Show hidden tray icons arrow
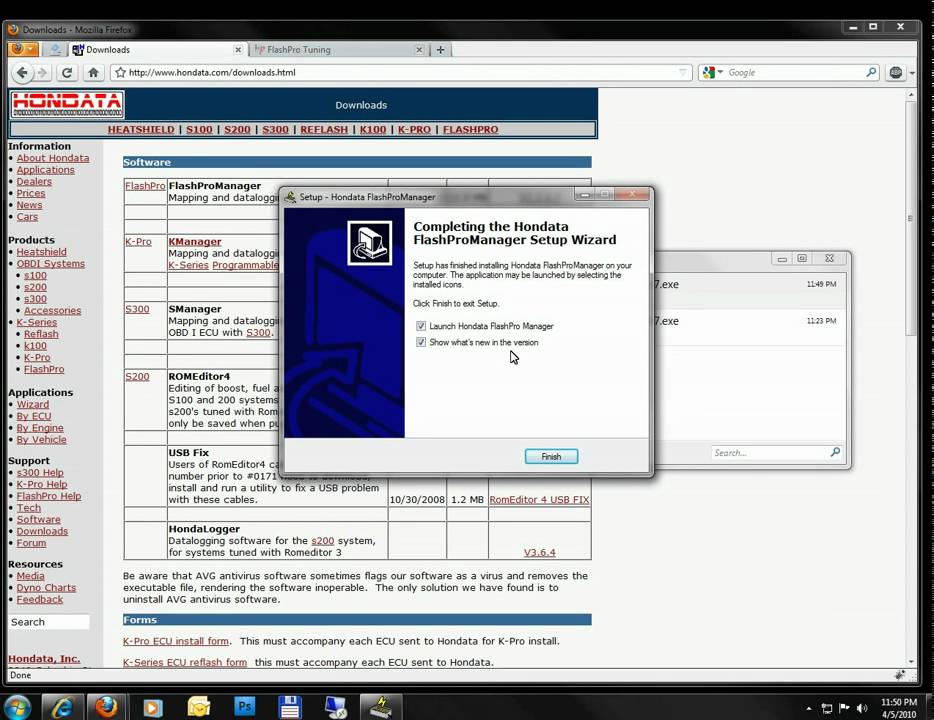934x720 pixels. tap(809, 709)
